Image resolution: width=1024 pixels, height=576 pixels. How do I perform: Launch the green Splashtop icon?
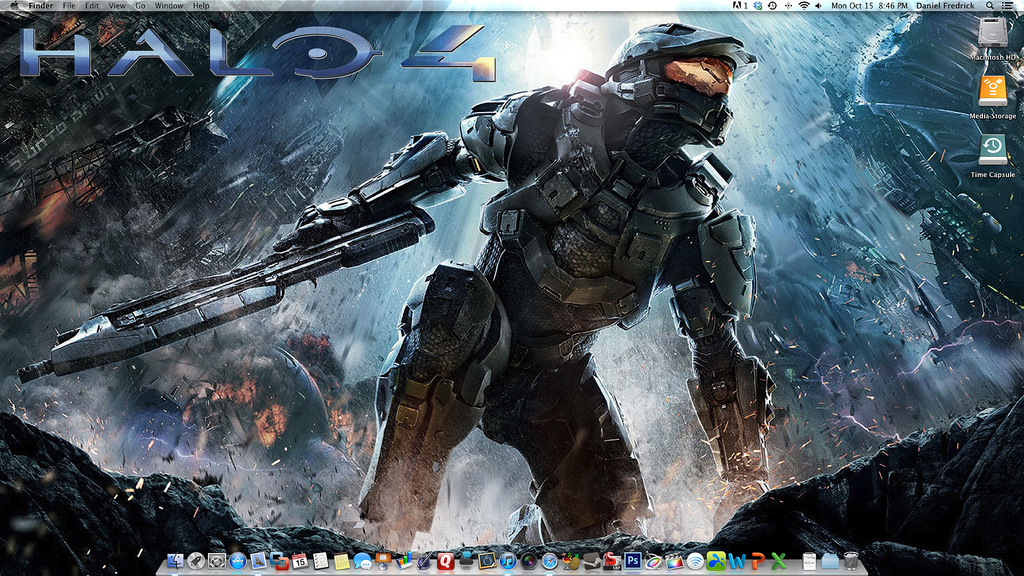click(716, 561)
